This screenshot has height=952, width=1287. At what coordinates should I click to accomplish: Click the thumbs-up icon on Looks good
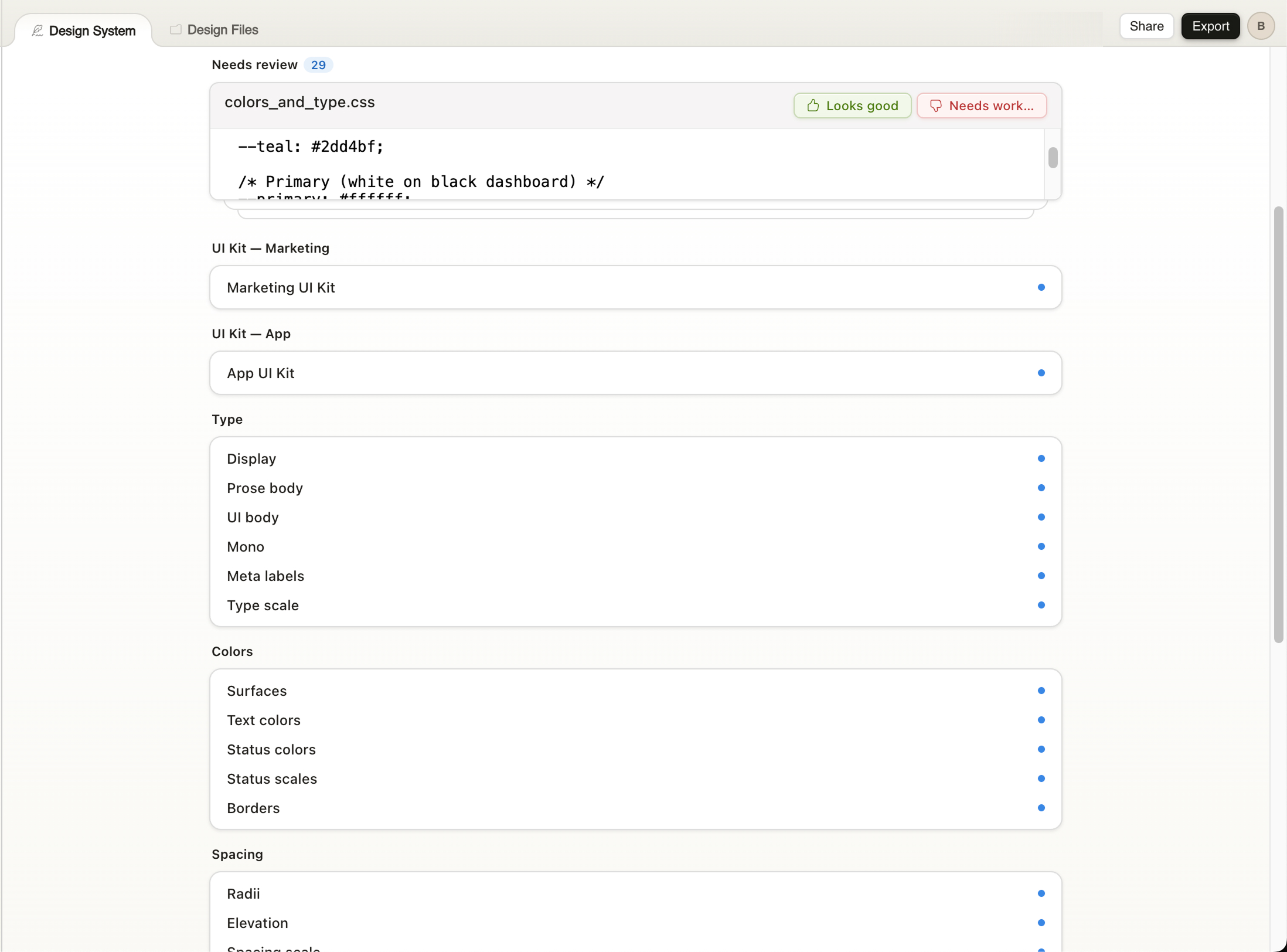(x=813, y=106)
